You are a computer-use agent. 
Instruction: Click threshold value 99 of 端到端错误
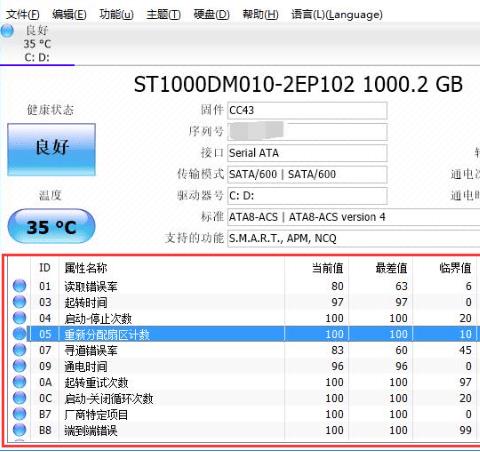pos(465,430)
